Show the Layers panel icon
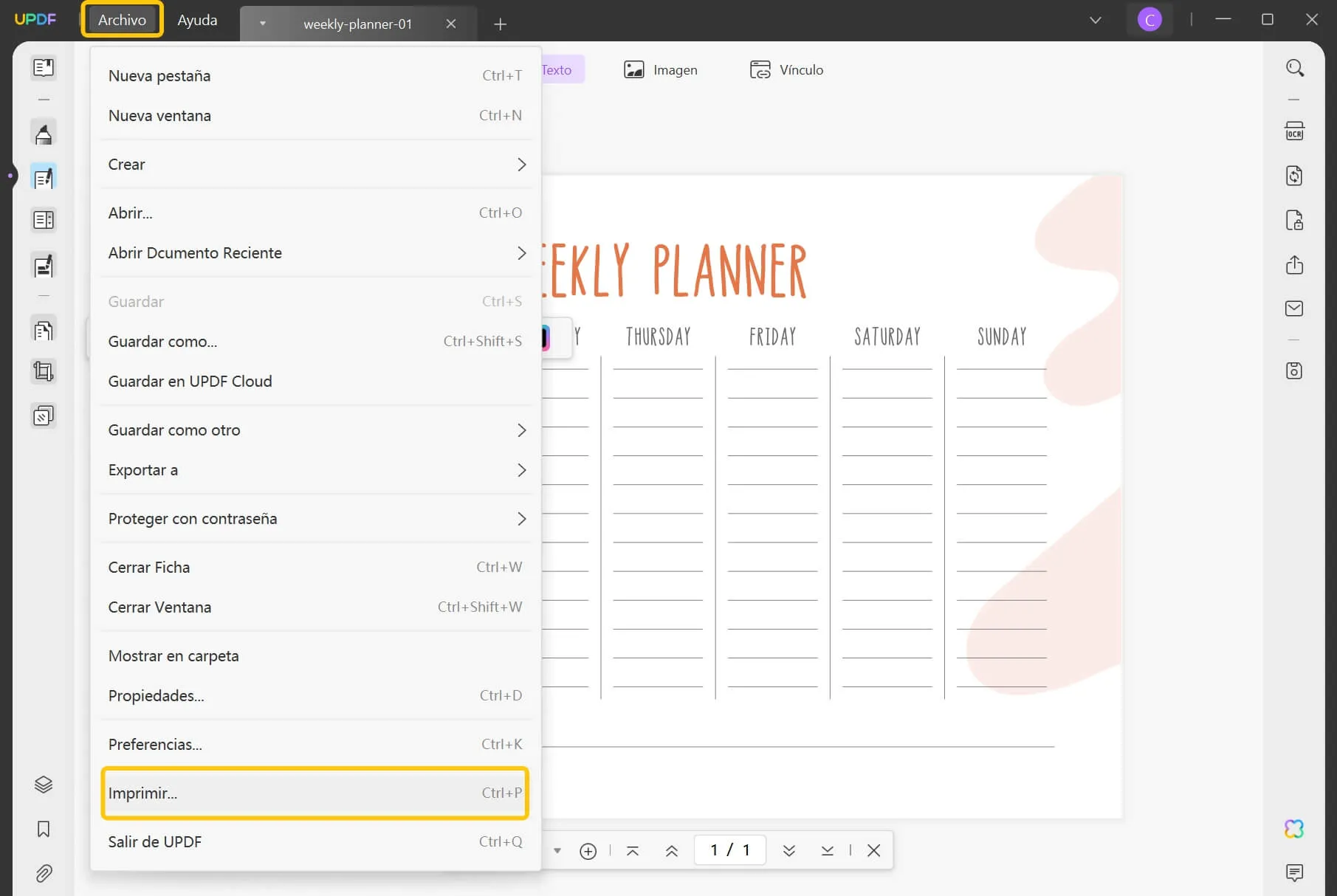The height and width of the screenshot is (896, 1337). click(44, 785)
